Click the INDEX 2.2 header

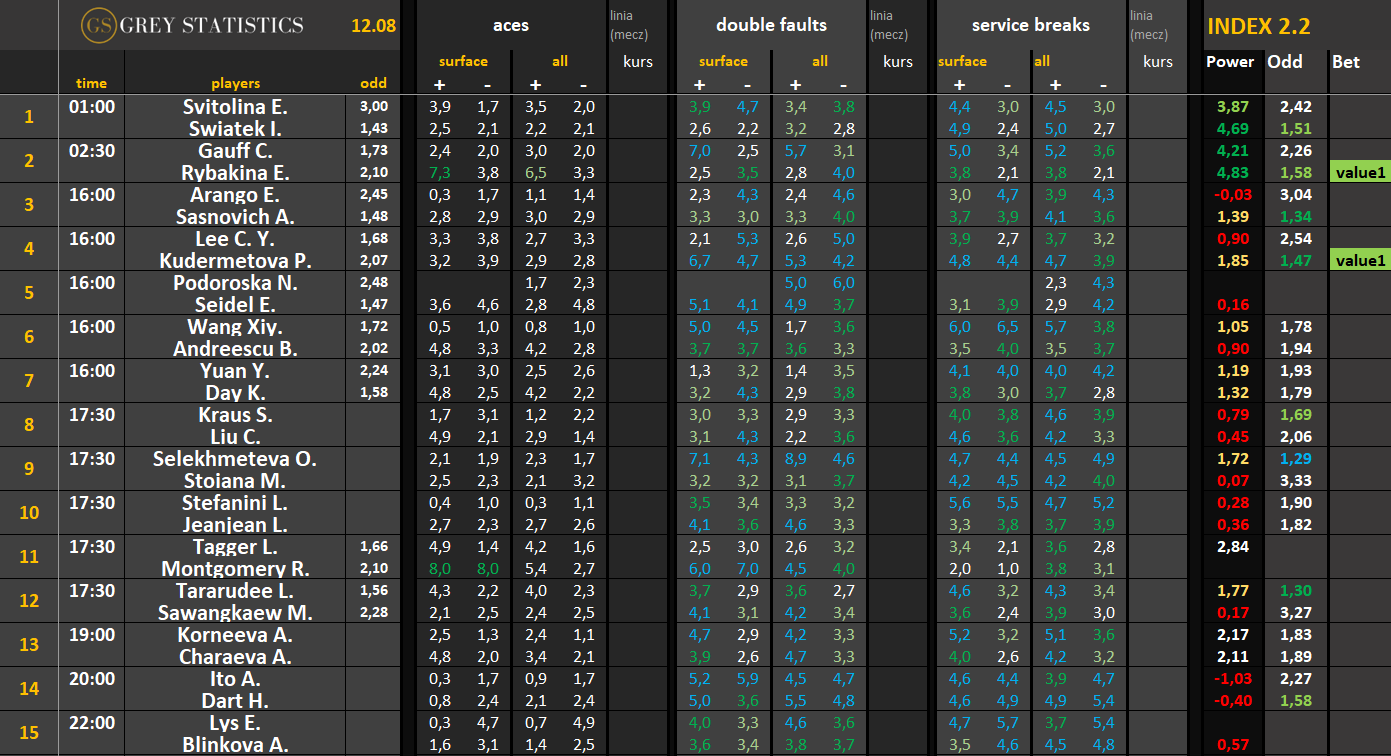pyautogui.click(x=1259, y=26)
